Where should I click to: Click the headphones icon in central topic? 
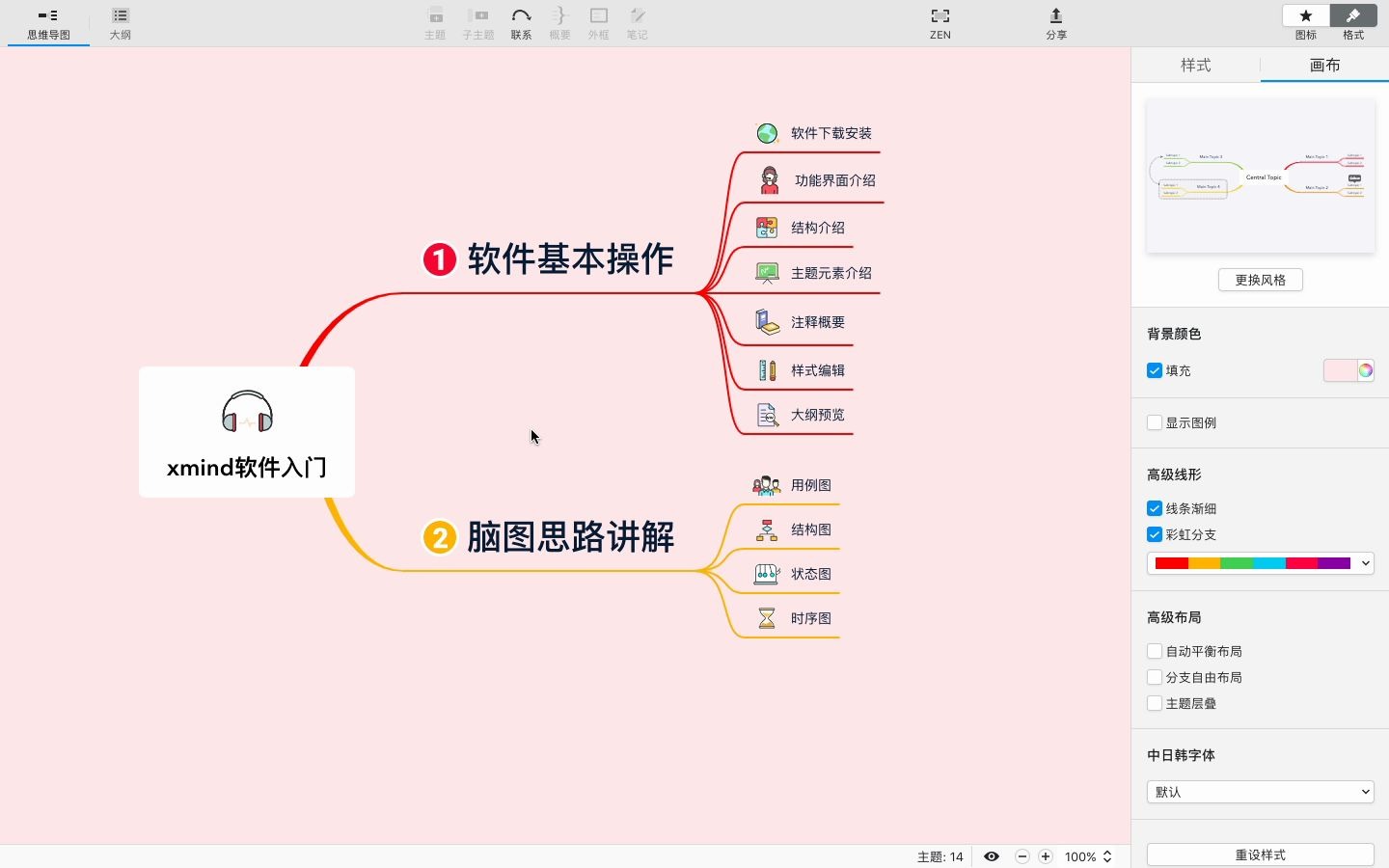pyautogui.click(x=247, y=412)
